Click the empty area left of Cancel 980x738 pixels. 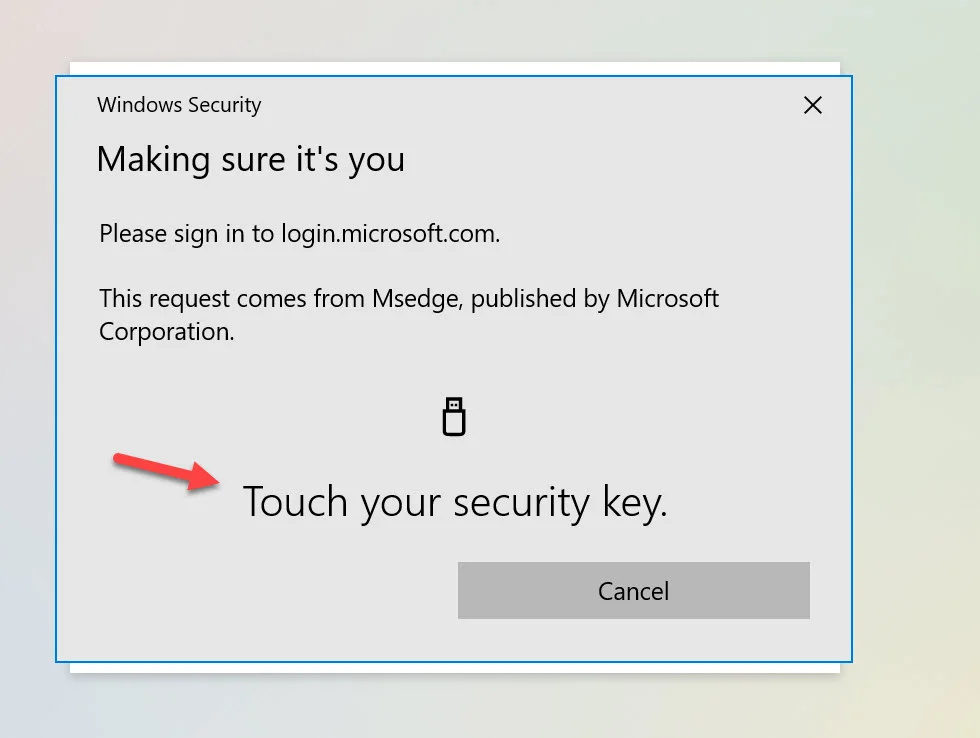pyautogui.click(x=256, y=591)
